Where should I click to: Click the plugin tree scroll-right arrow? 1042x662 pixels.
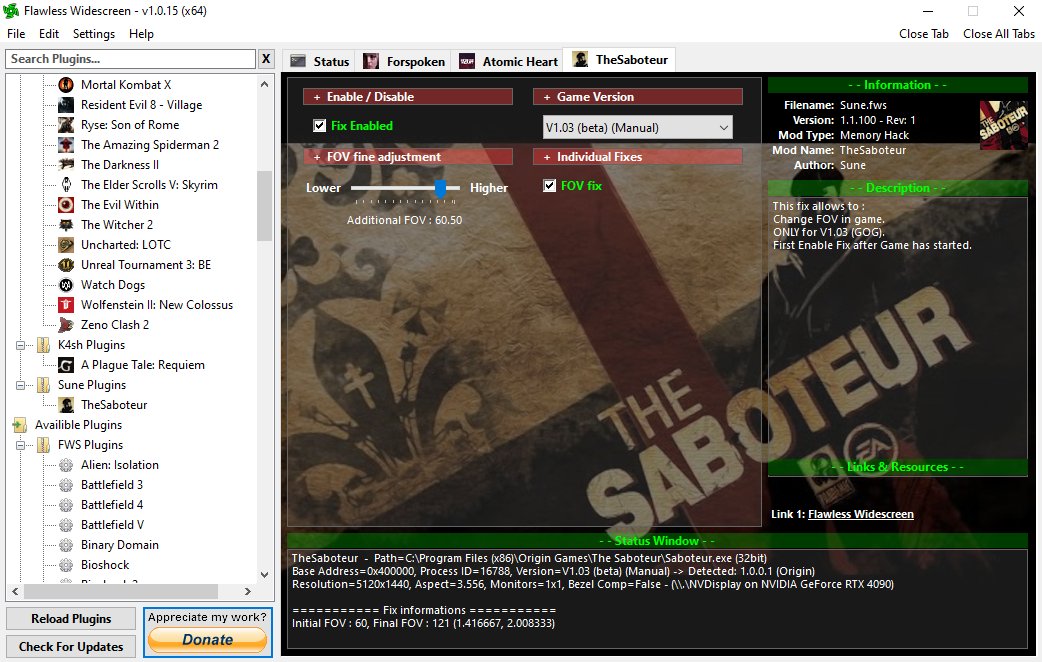pos(248,591)
